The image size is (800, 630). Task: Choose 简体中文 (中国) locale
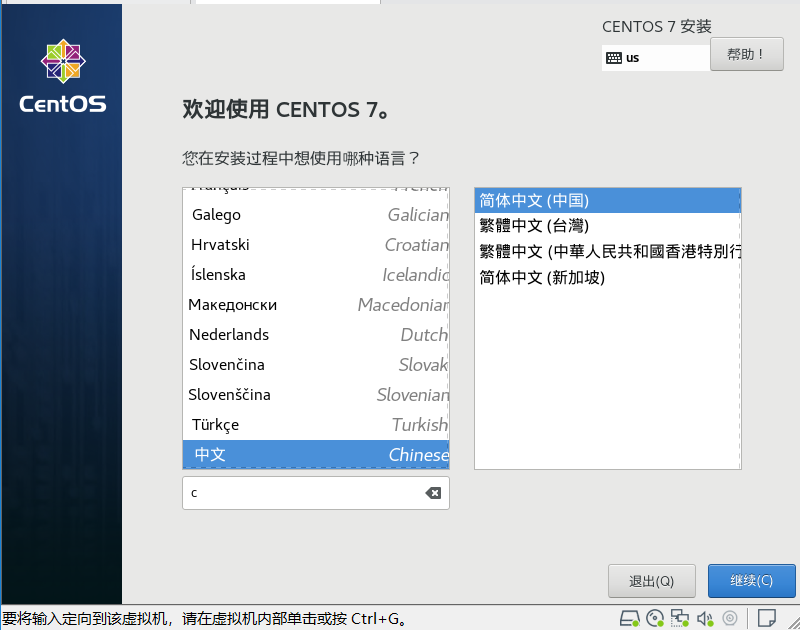608,200
